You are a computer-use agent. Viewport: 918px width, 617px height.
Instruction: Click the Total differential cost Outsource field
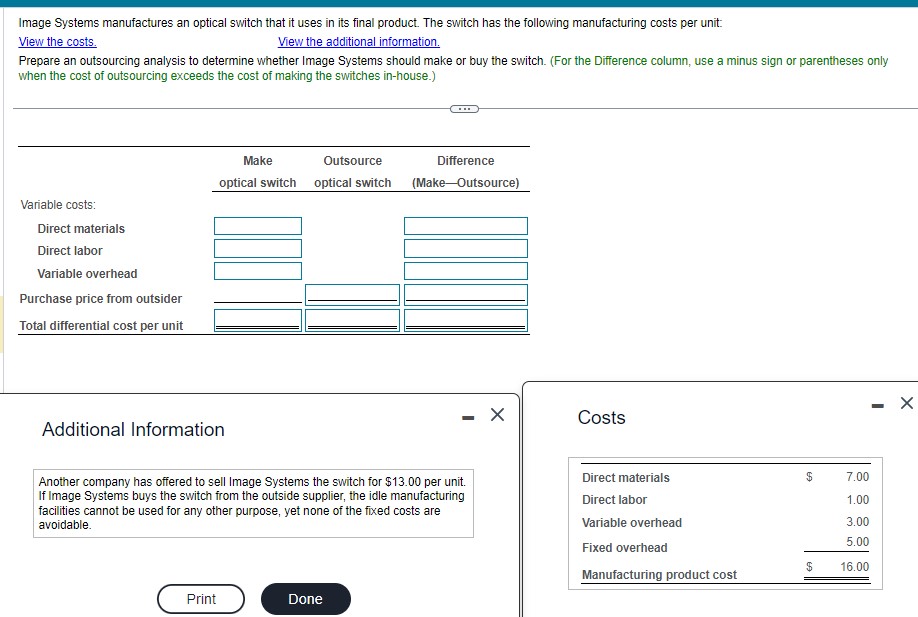click(x=352, y=319)
